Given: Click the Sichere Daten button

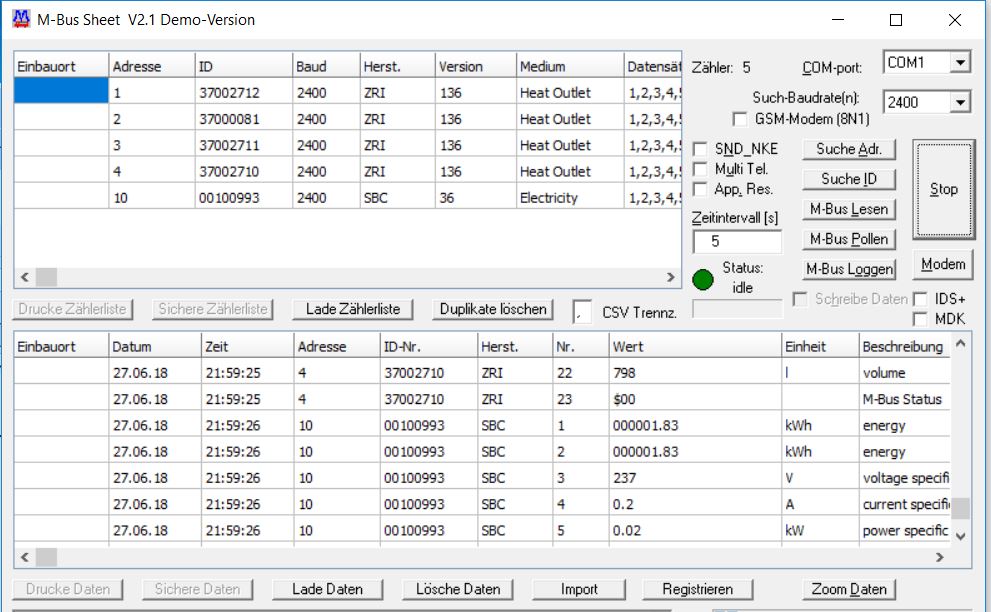Looking at the screenshot, I should 197,589.
